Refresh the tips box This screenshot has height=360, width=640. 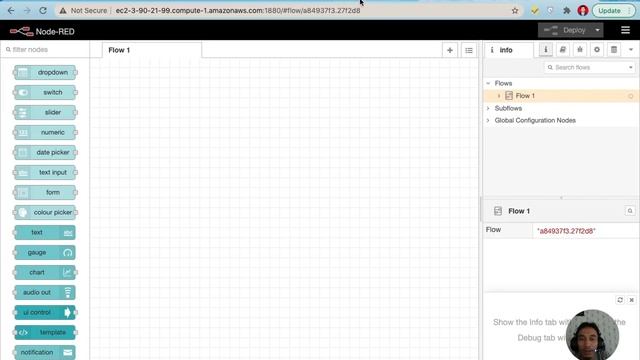[620, 300]
